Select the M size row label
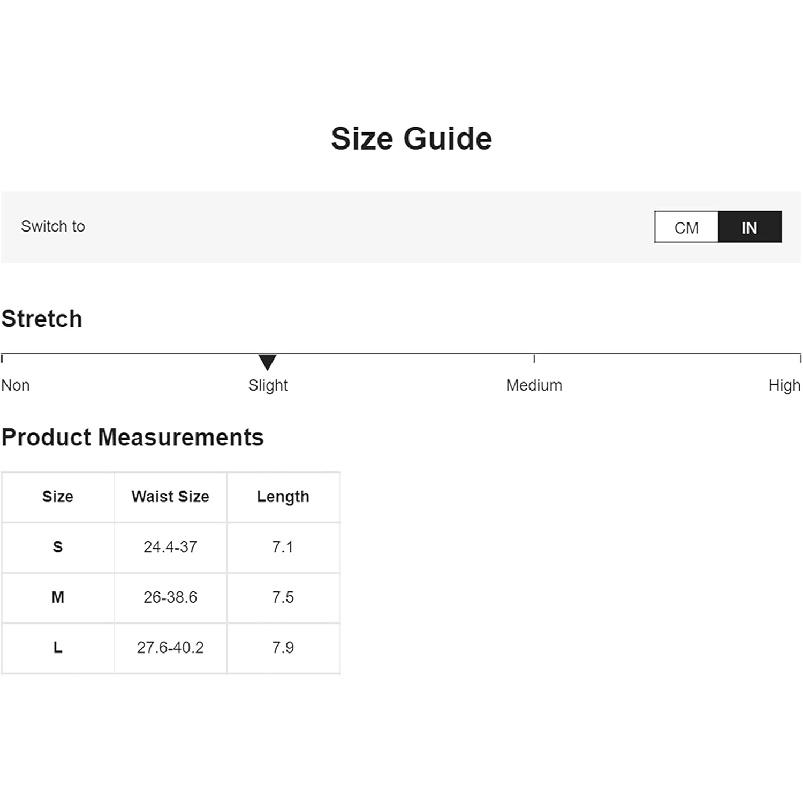Viewport: 803px width, 803px height. 58,597
